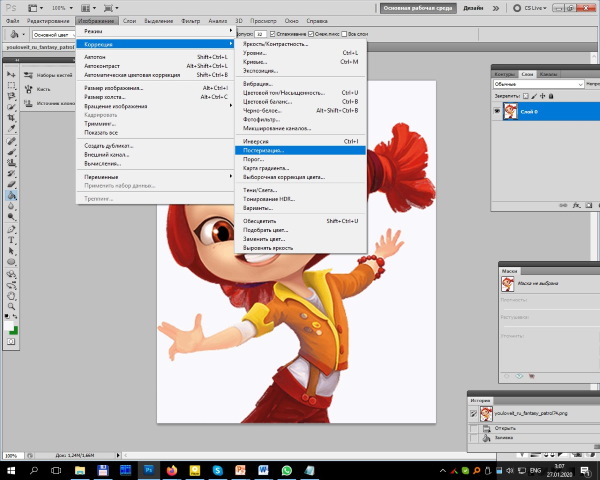Select the Crop tool
The image size is (600, 480).
click(11, 118)
